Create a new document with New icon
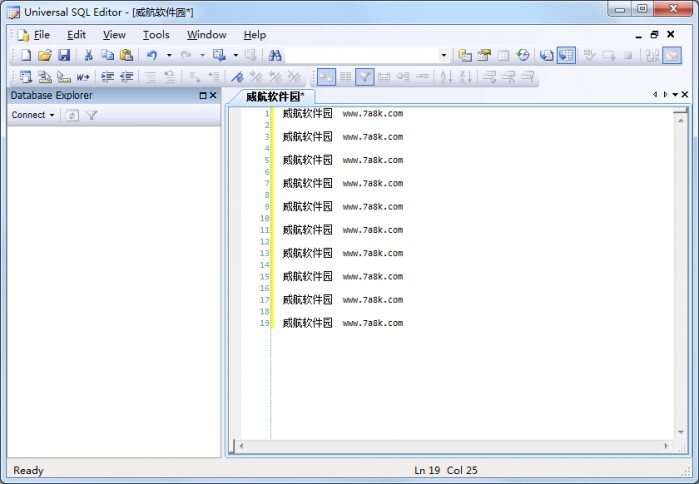 tap(26, 55)
